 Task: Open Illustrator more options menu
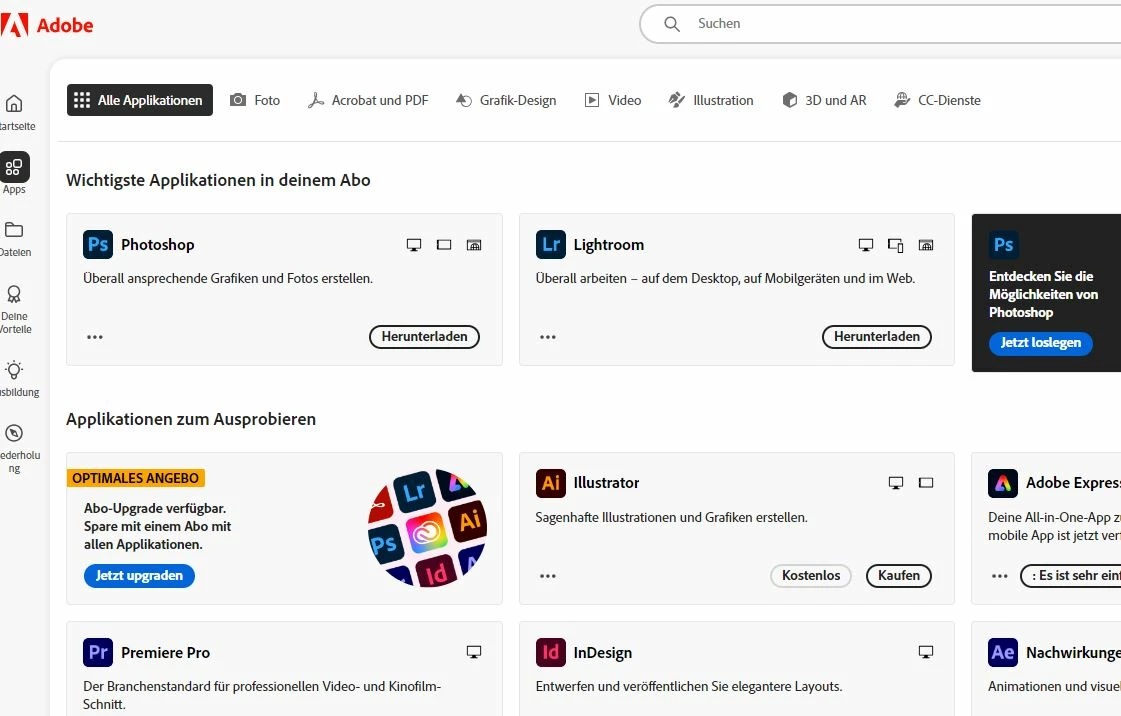pos(548,576)
